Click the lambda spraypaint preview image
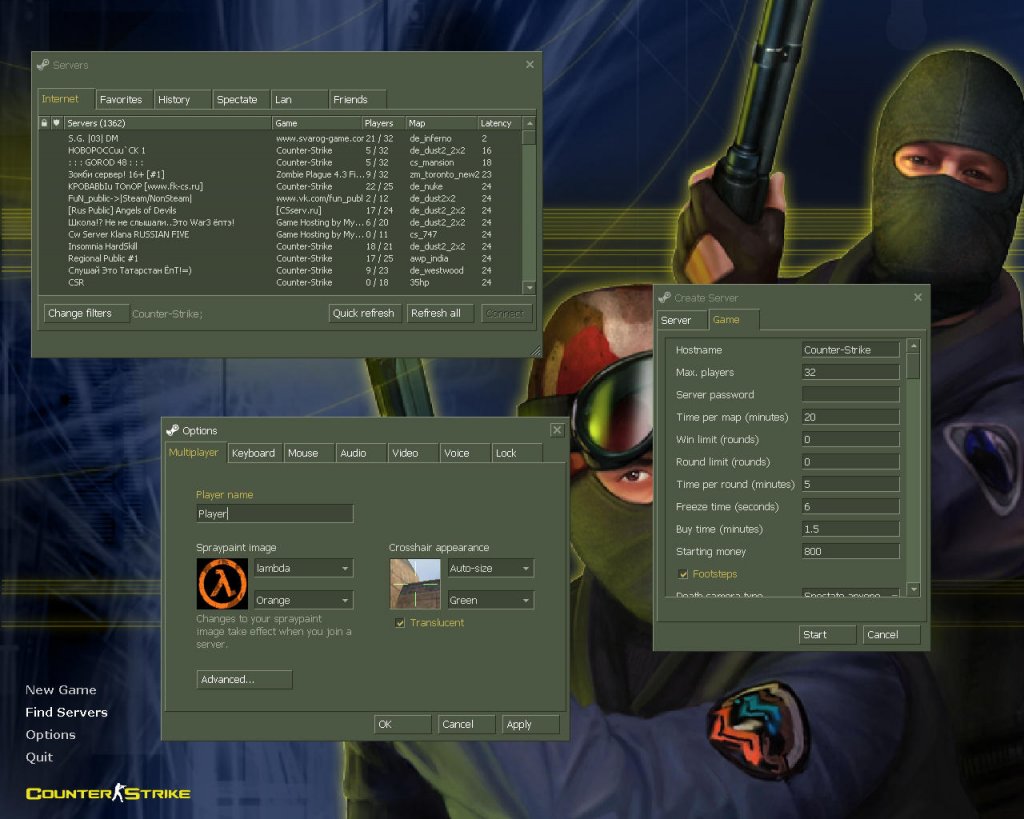Viewport: 1024px width, 819px height. point(222,583)
